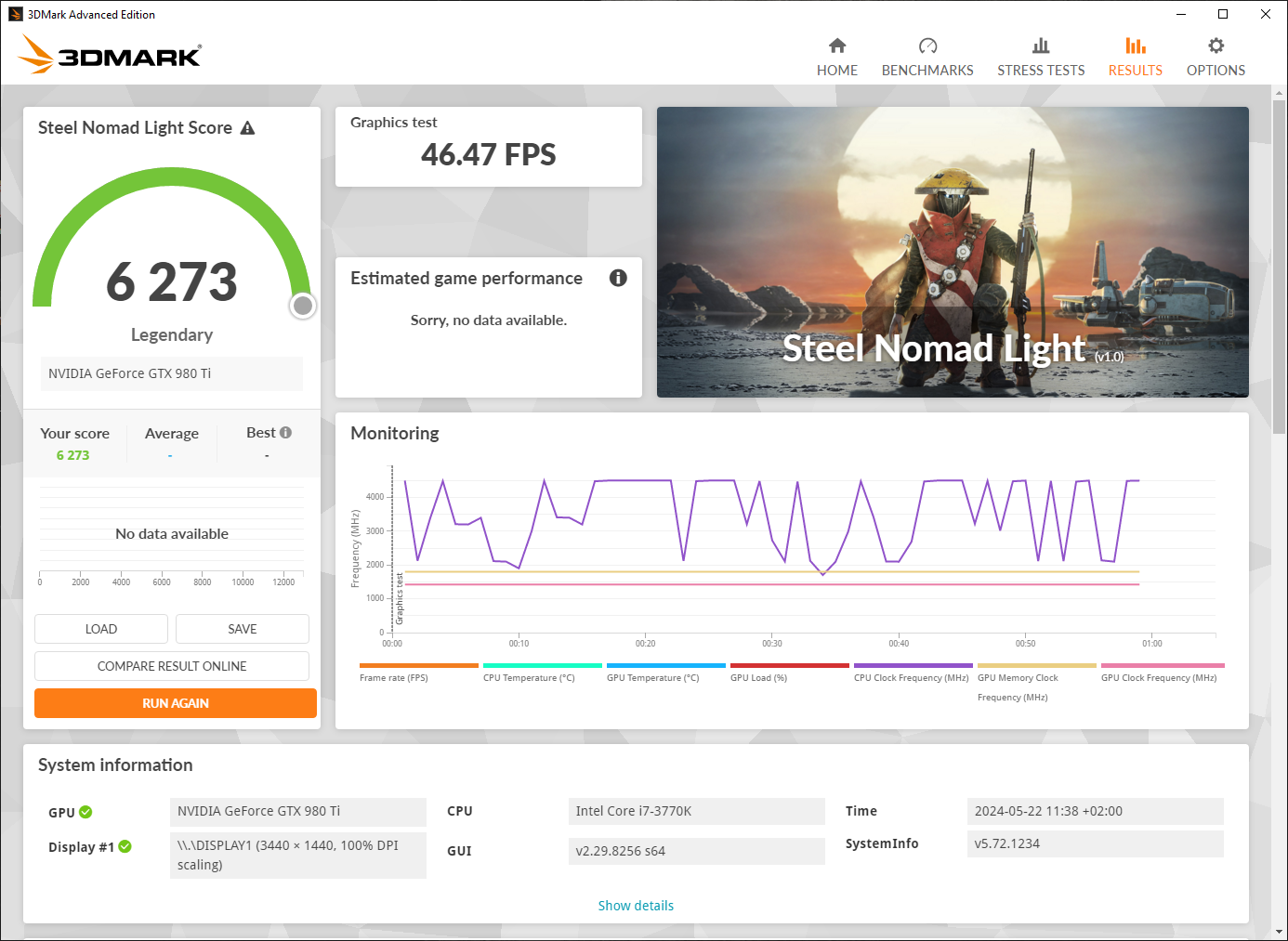1288x941 pixels.
Task: Click the Benchmarks gauge icon
Action: pyautogui.click(x=927, y=46)
